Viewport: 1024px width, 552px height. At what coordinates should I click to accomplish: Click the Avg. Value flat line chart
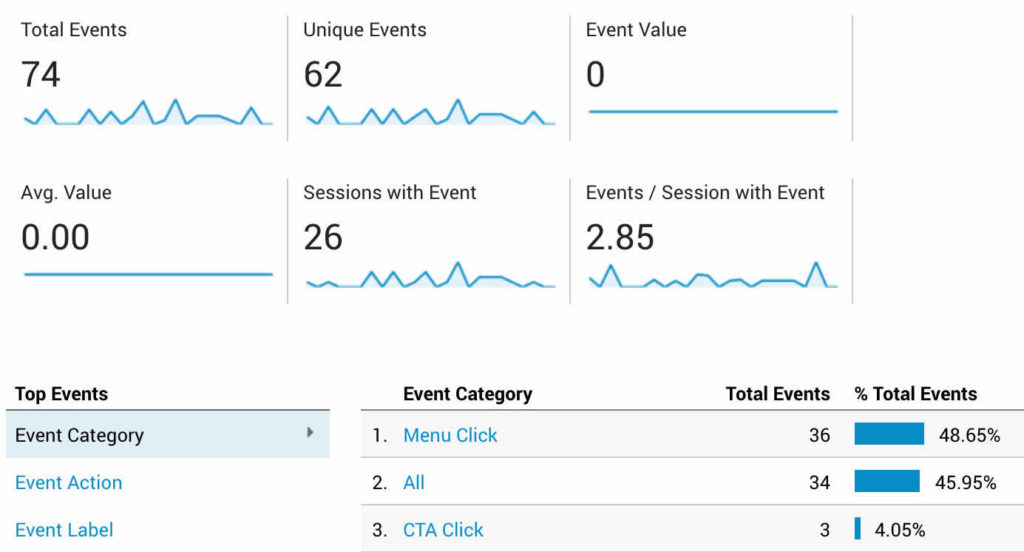click(x=148, y=273)
